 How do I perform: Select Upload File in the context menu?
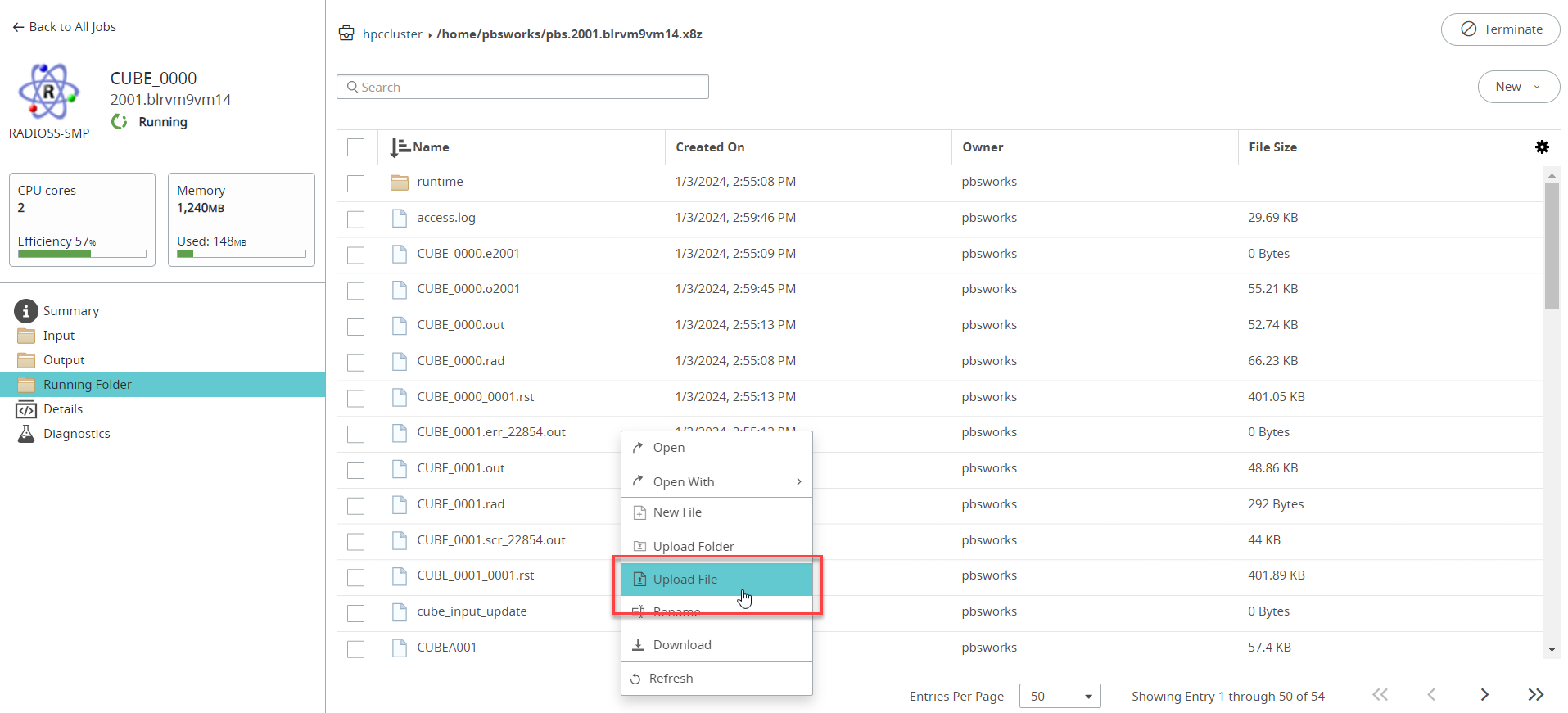pos(716,580)
